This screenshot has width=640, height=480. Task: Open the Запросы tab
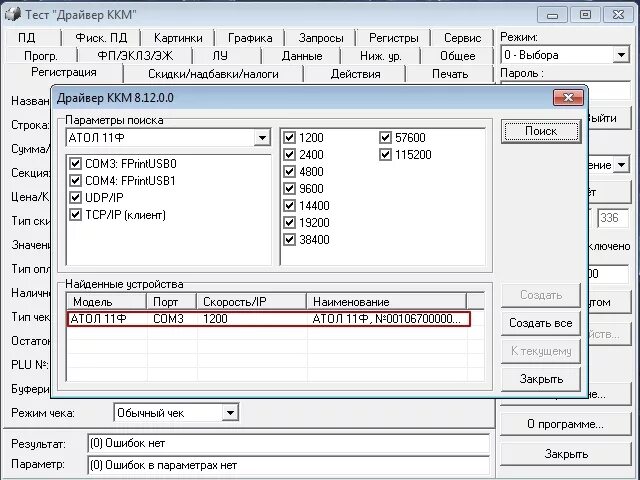coord(321,38)
